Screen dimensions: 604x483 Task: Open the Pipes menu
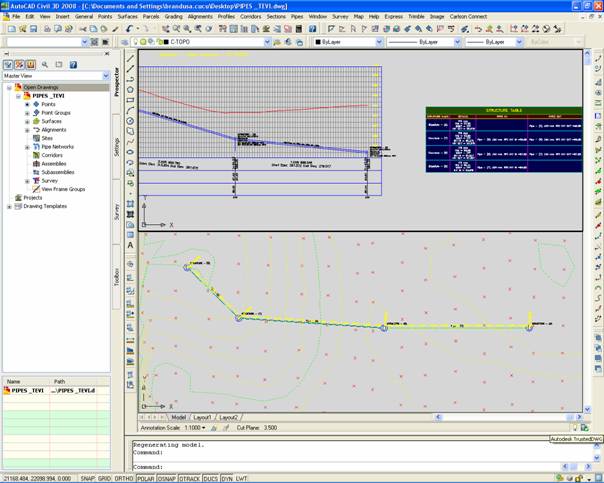tap(297, 17)
